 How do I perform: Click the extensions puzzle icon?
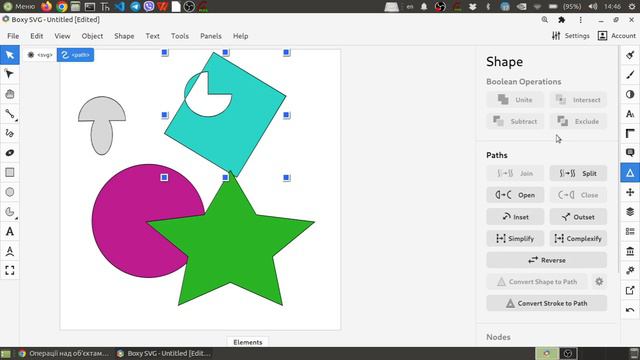[x=562, y=20]
